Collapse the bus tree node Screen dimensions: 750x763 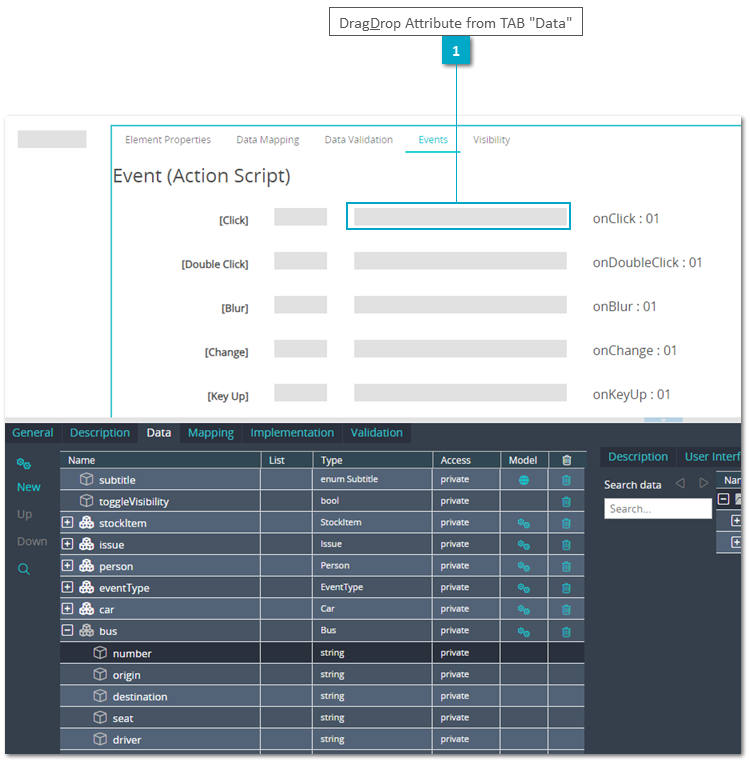tap(67, 630)
